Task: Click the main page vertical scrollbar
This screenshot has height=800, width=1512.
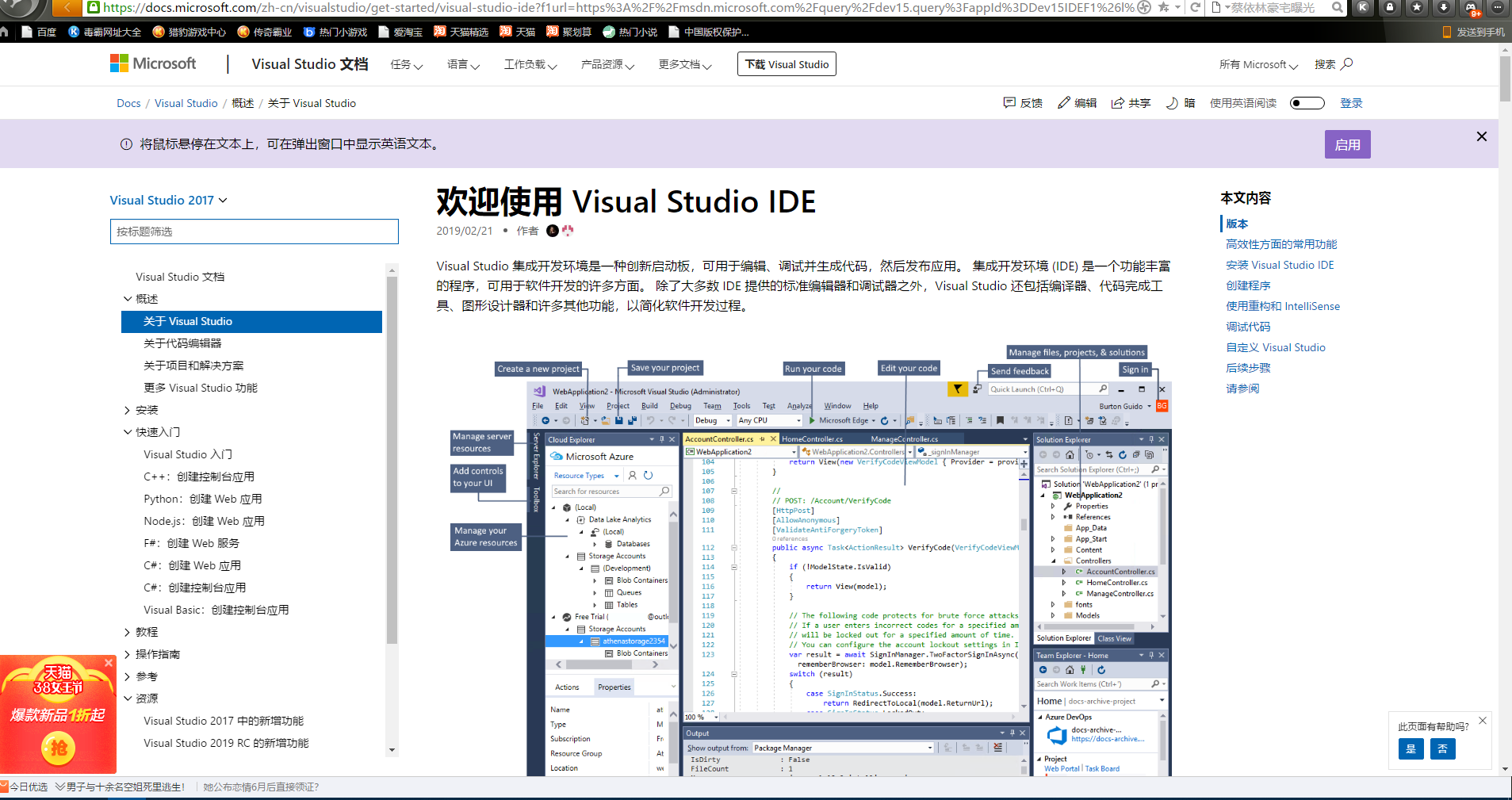Action: (x=1505, y=78)
